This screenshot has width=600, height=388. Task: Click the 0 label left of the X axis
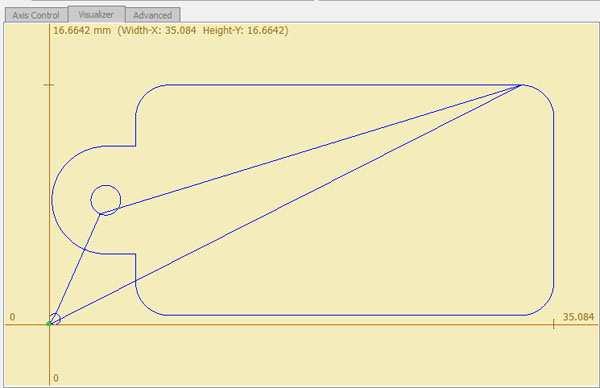pos(12,317)
